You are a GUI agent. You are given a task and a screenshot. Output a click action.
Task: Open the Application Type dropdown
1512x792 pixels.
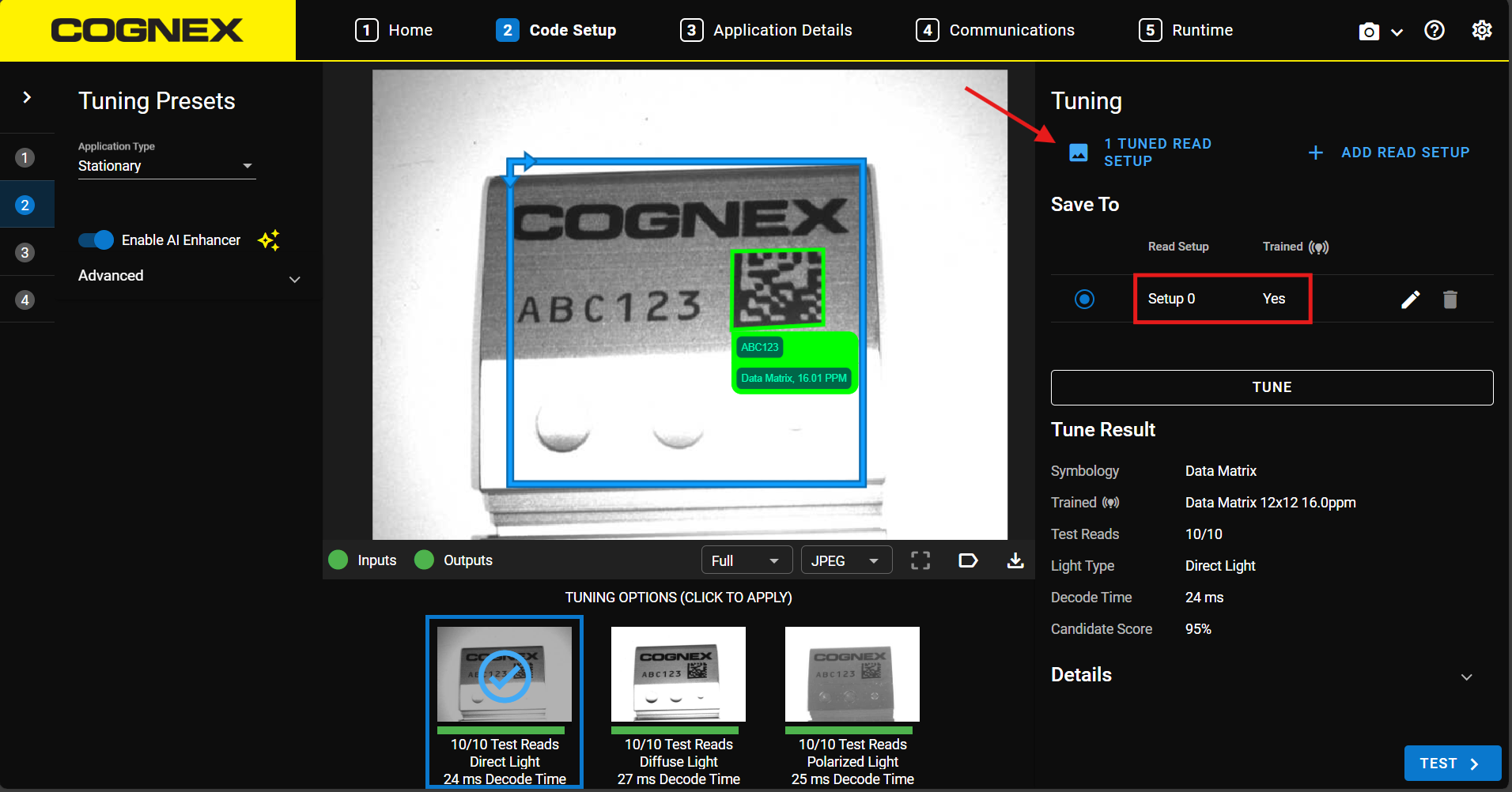[x=166, y=166]
